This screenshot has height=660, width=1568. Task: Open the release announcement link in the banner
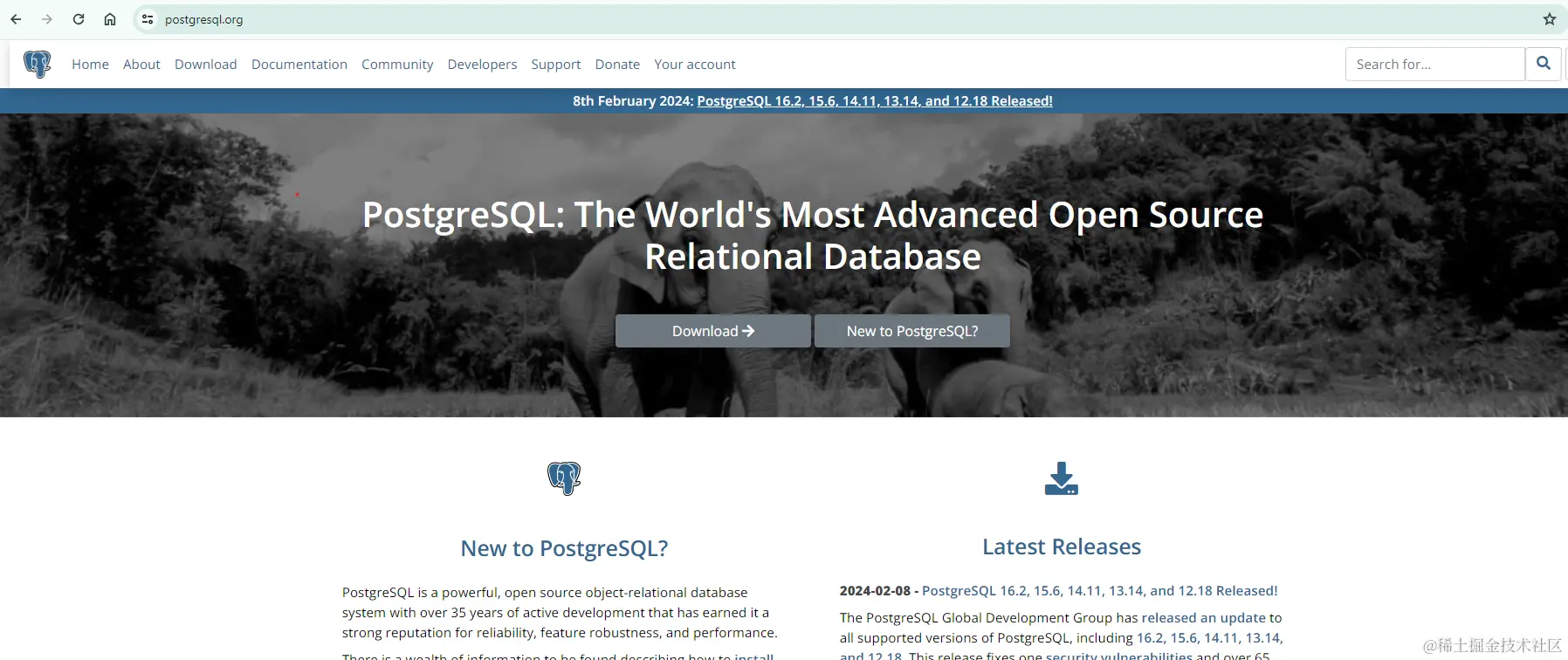pos(875,101)
